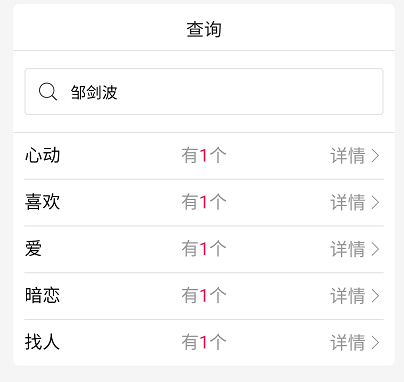Open 详情 for the 暗恋 row
This screenshot has width=404, height=382.
click(348, 296)
